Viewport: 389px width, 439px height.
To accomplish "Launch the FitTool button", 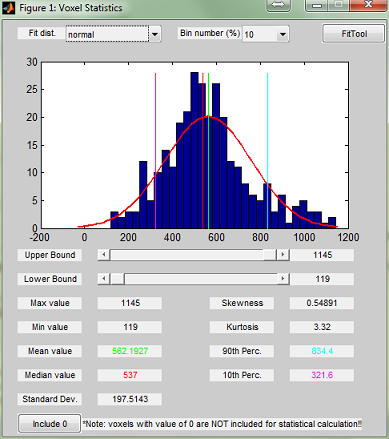I will coord(354,34).
